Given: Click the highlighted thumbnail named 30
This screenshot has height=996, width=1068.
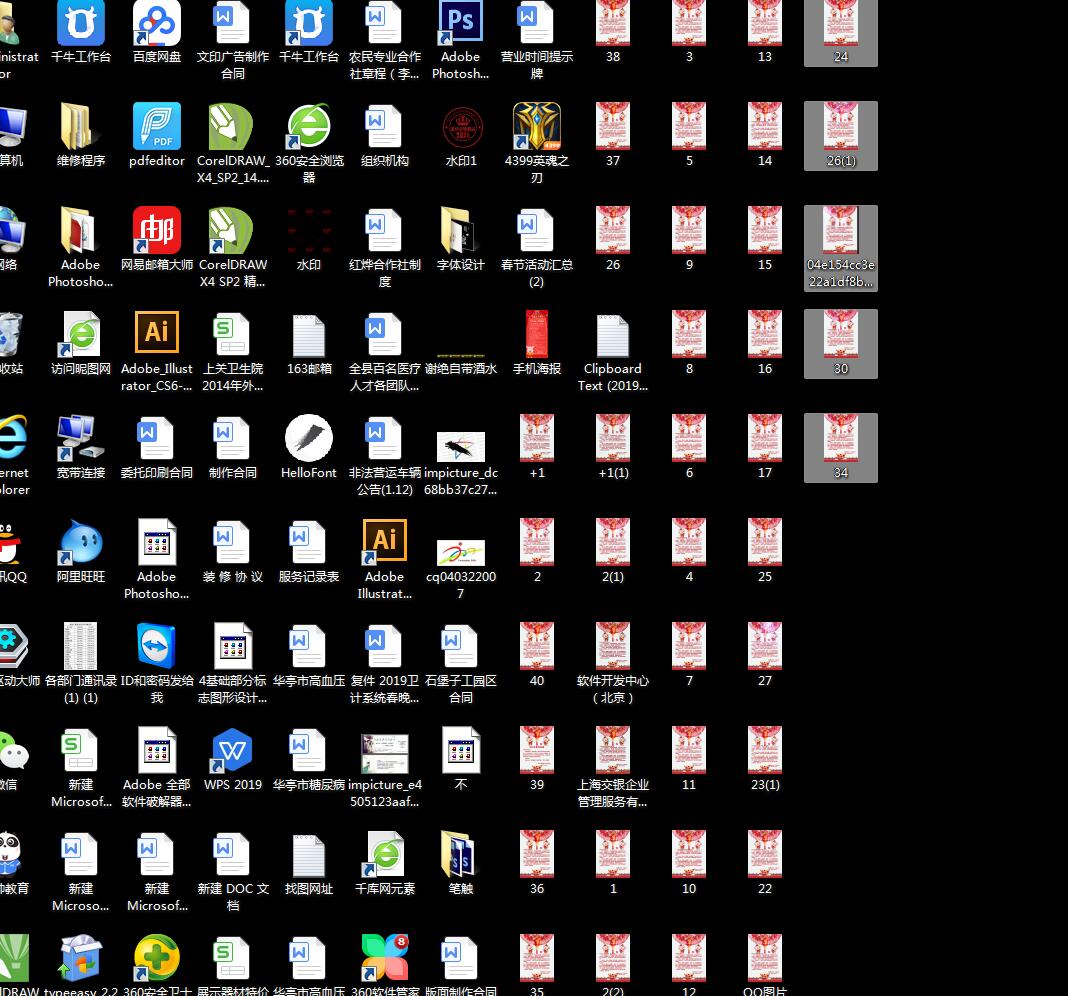Looking at the screenshot, I should point(841,335).
